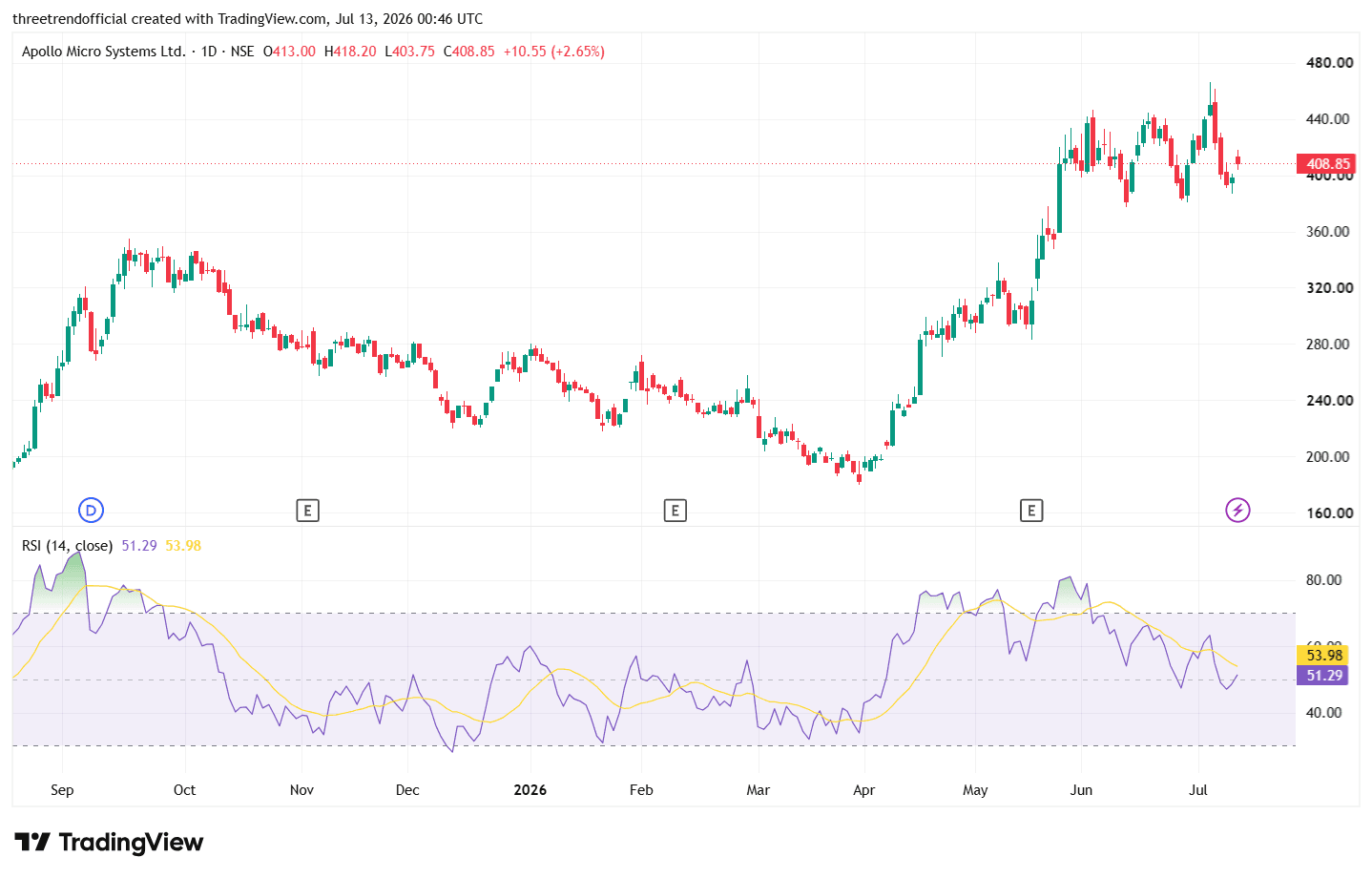Click the "Oct" label on the time axis
Image resolution: width=1372 pixels, height=878 pixels.
pos(185,790)
